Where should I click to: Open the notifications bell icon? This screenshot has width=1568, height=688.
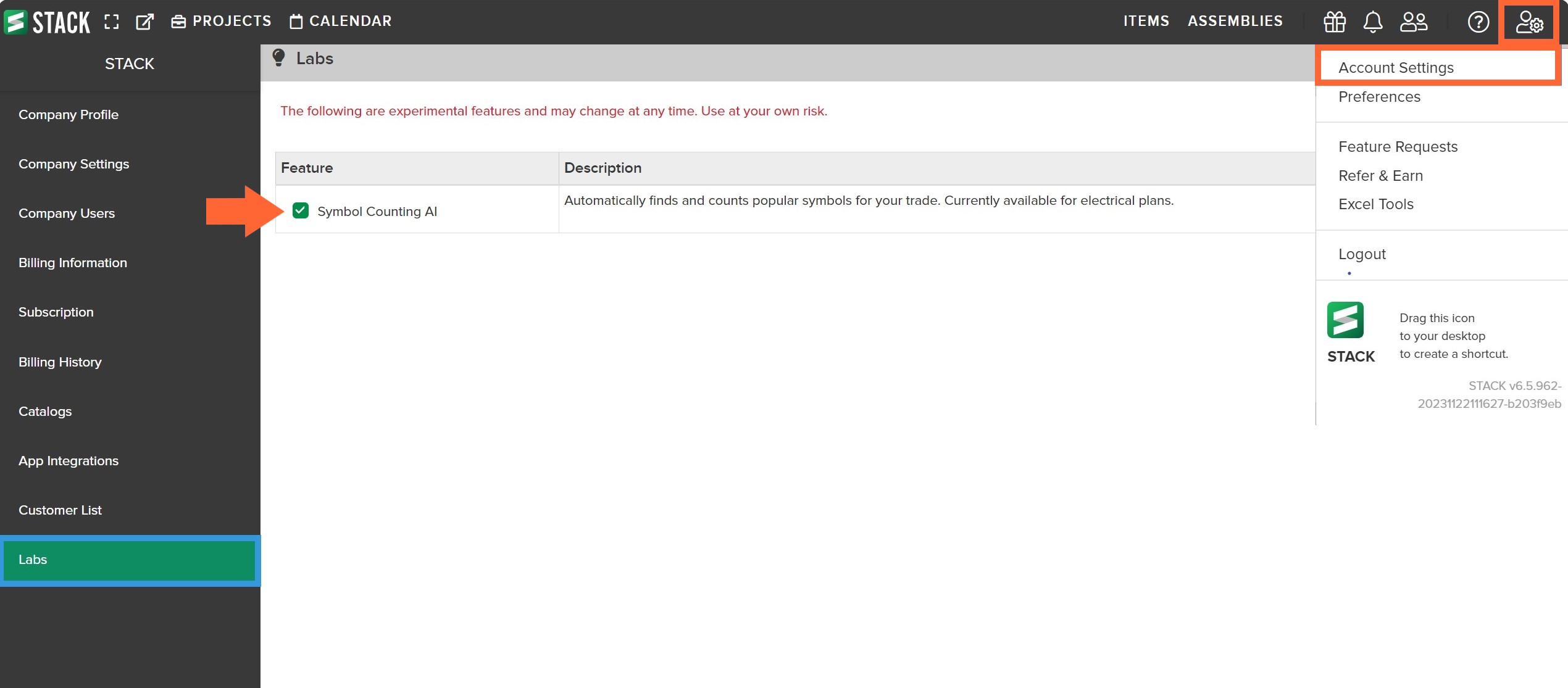coord(1372,20)
